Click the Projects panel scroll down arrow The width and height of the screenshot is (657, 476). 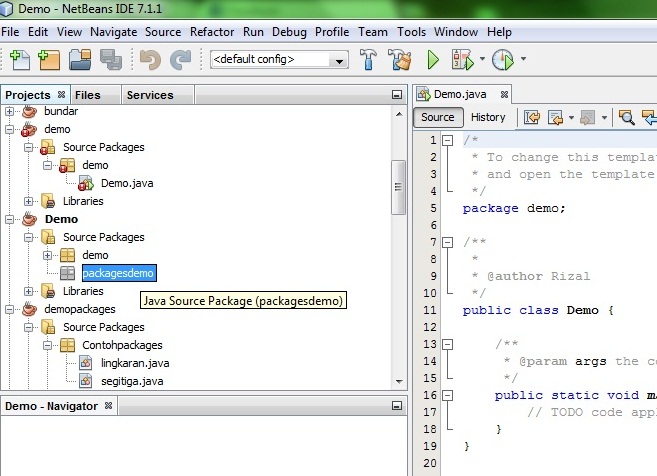399,381
